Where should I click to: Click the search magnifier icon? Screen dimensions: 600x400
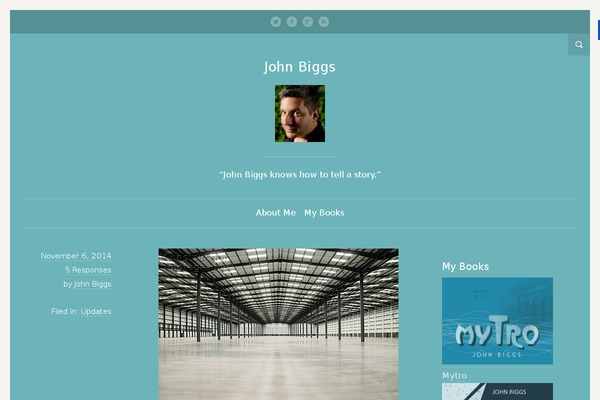(x=579, y=44)
